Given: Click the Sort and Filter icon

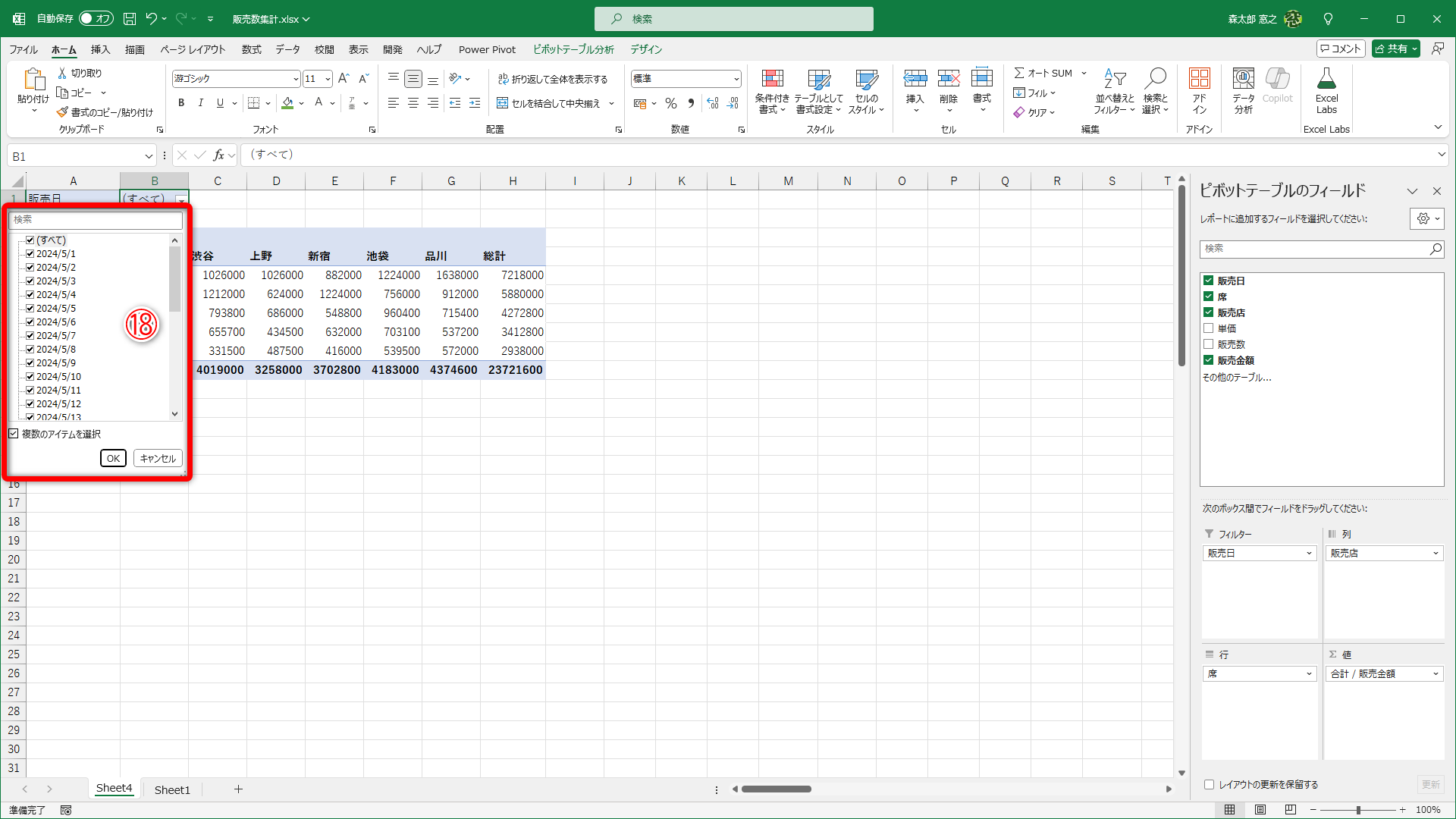Looking at the screenshot, I should point(1114,80).
